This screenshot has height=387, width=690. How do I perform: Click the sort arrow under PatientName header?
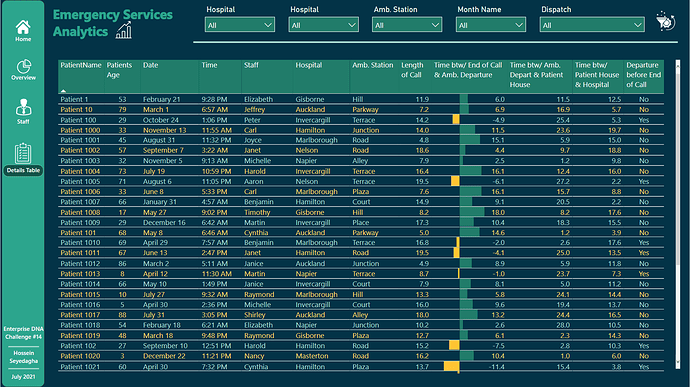(63, 91)
